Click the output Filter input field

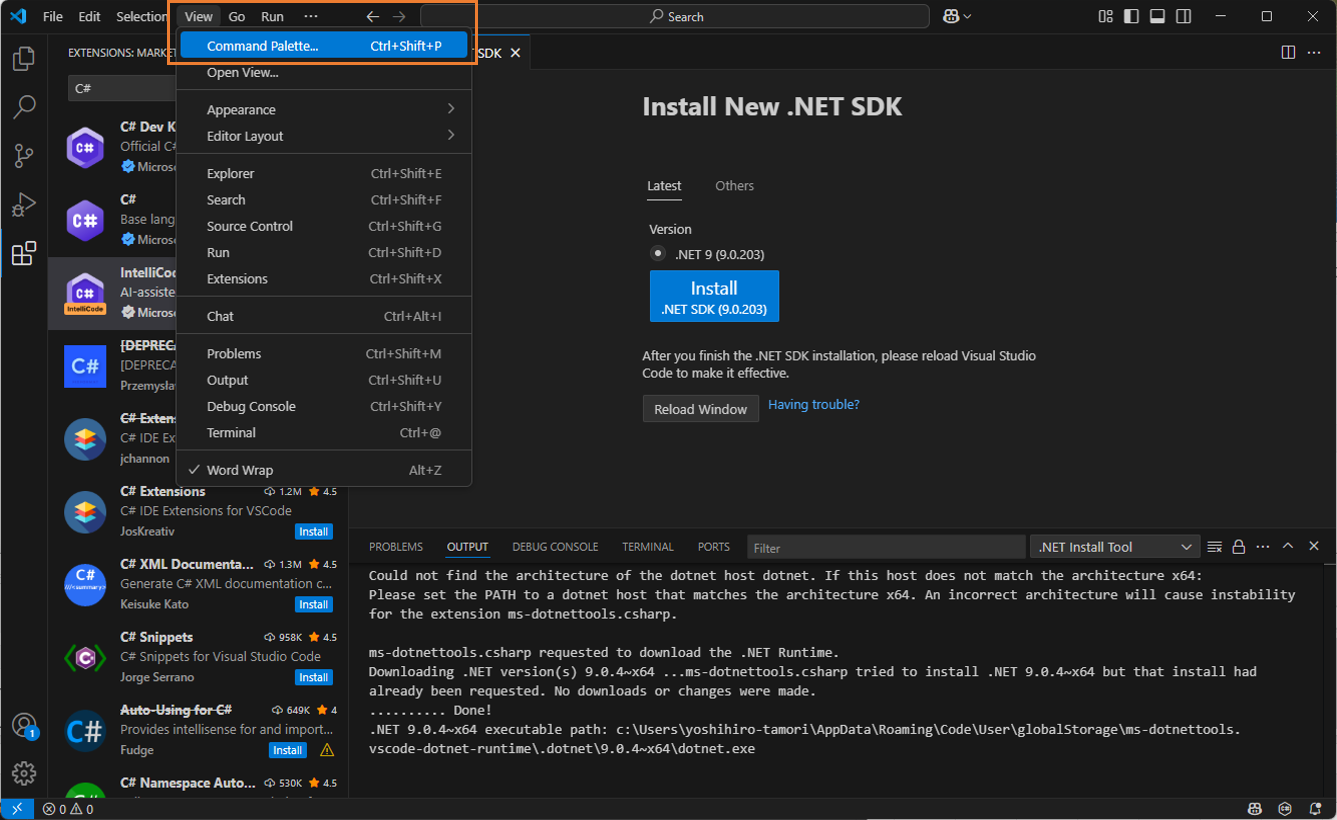[885, 548]
